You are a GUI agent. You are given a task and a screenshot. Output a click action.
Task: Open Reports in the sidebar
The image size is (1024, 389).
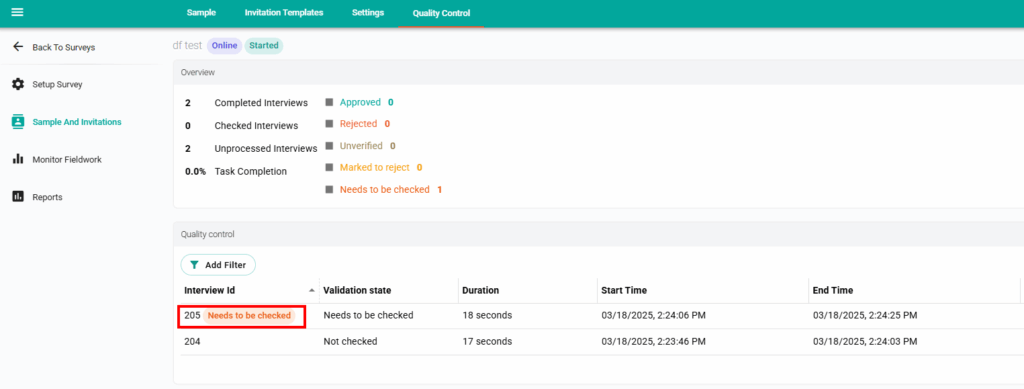pyautogui.click(x=48, y=197)
